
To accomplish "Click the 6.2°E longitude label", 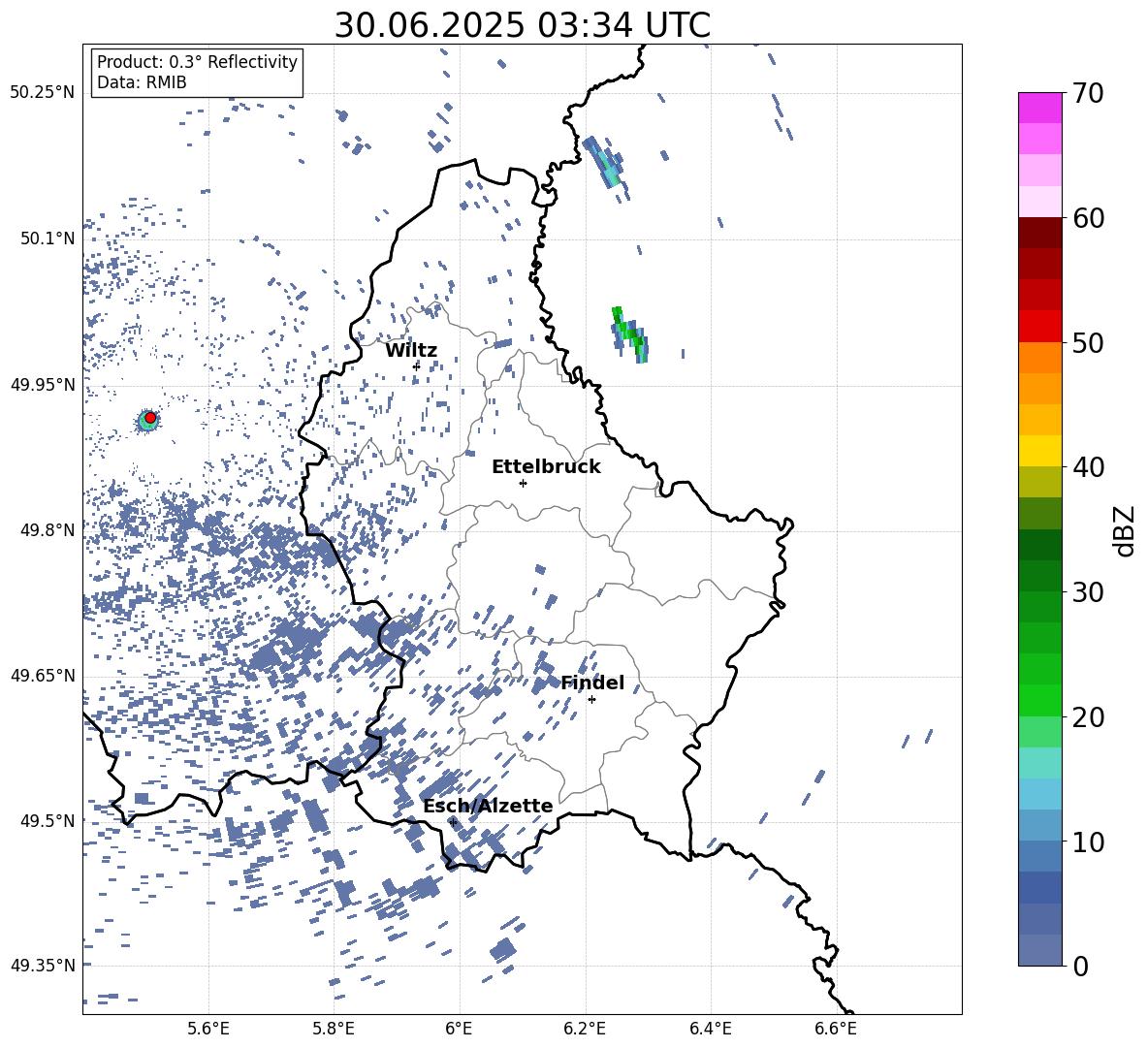I will (585, 1030).
